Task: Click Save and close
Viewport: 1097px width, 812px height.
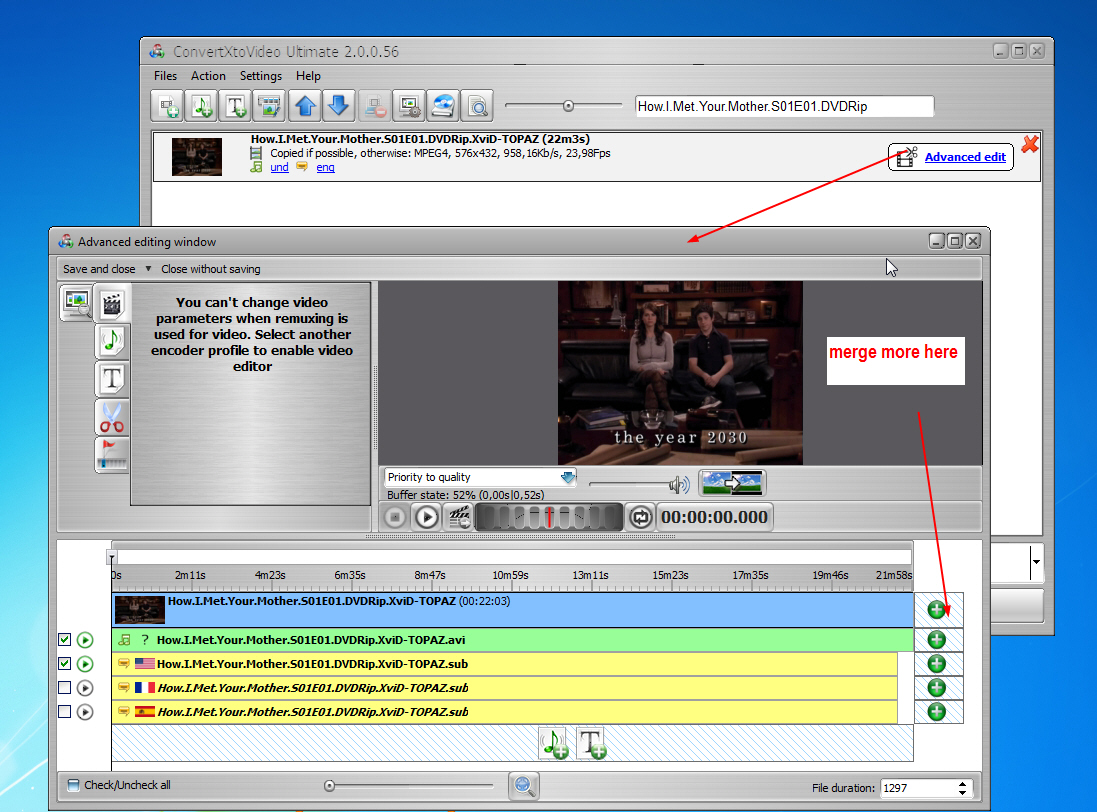Action: 99,269
